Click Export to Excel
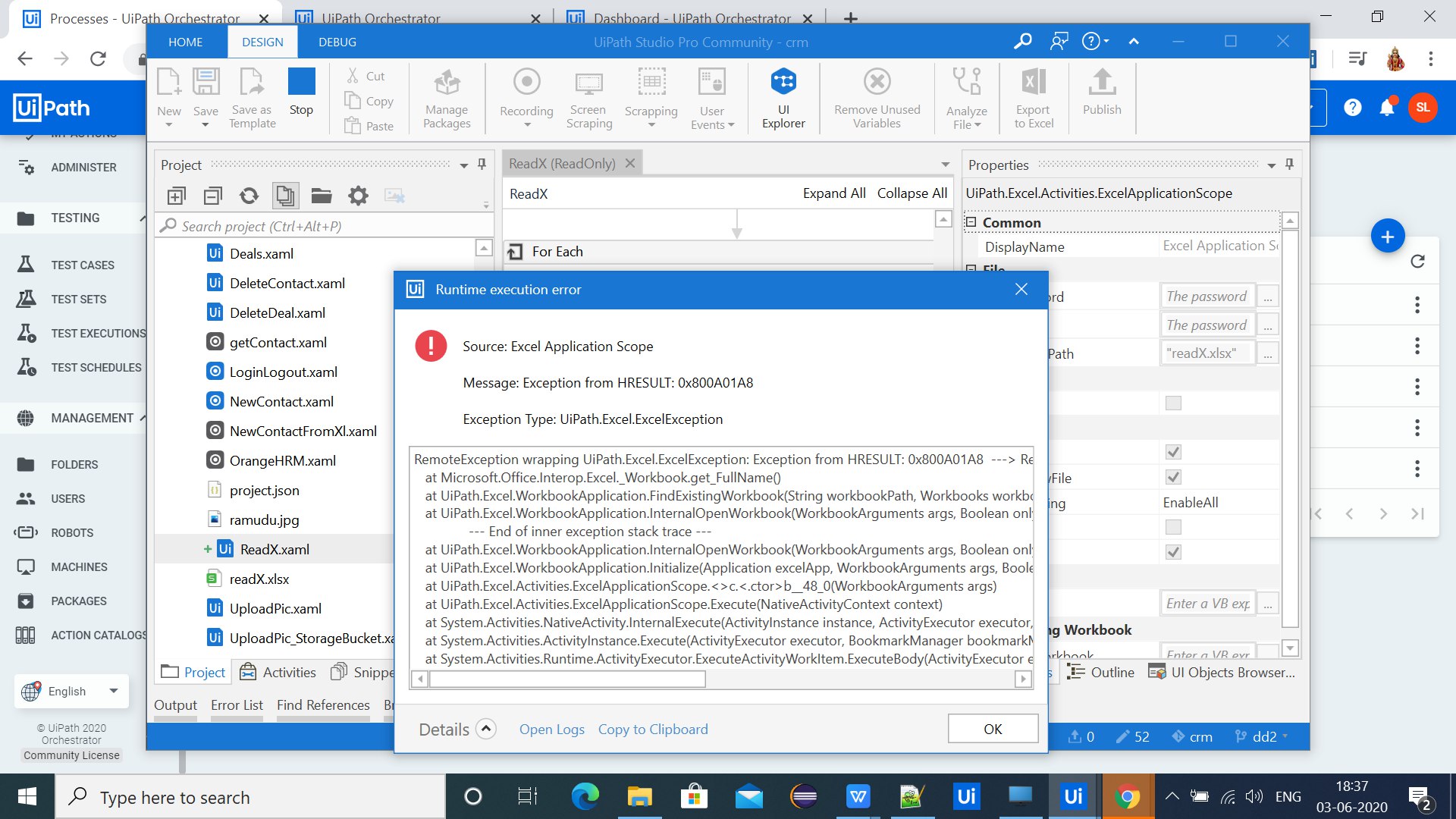The width and height of the screenshot is (1456, 819). click(x=1034, y=99)
